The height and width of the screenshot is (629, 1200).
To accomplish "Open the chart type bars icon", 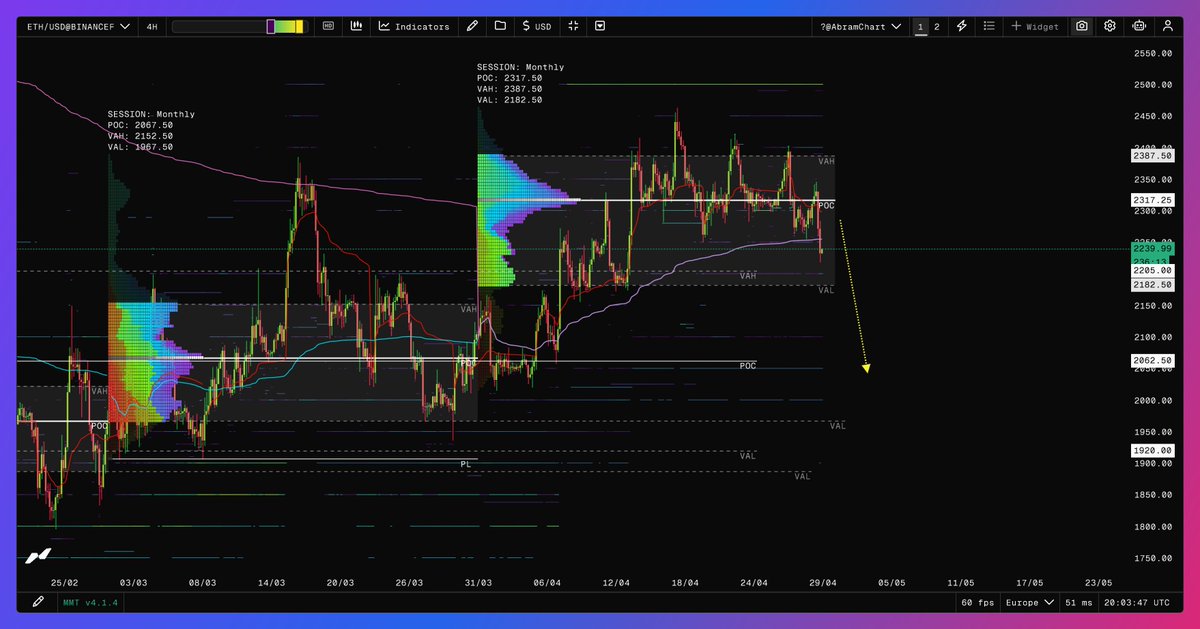I will (356, 27).
